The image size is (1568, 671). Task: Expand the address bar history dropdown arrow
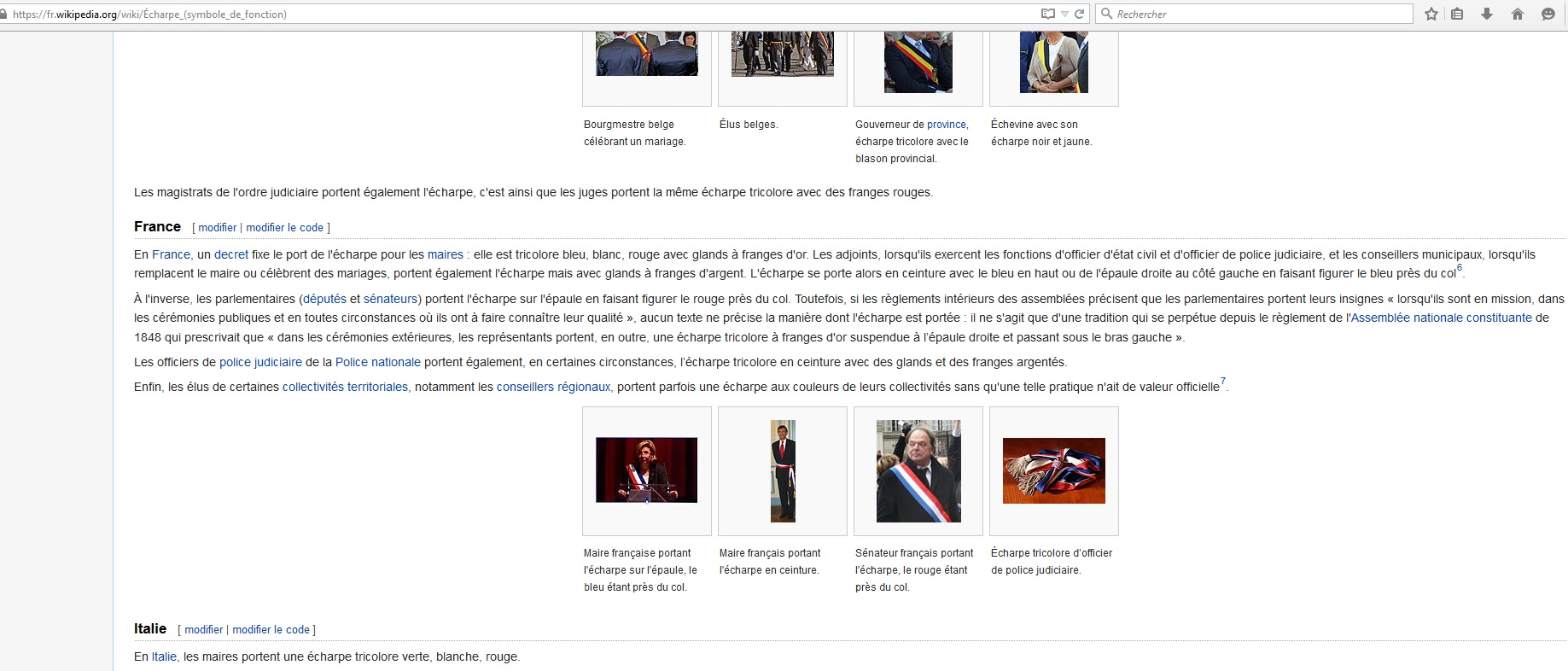[x=1064, y=15]
